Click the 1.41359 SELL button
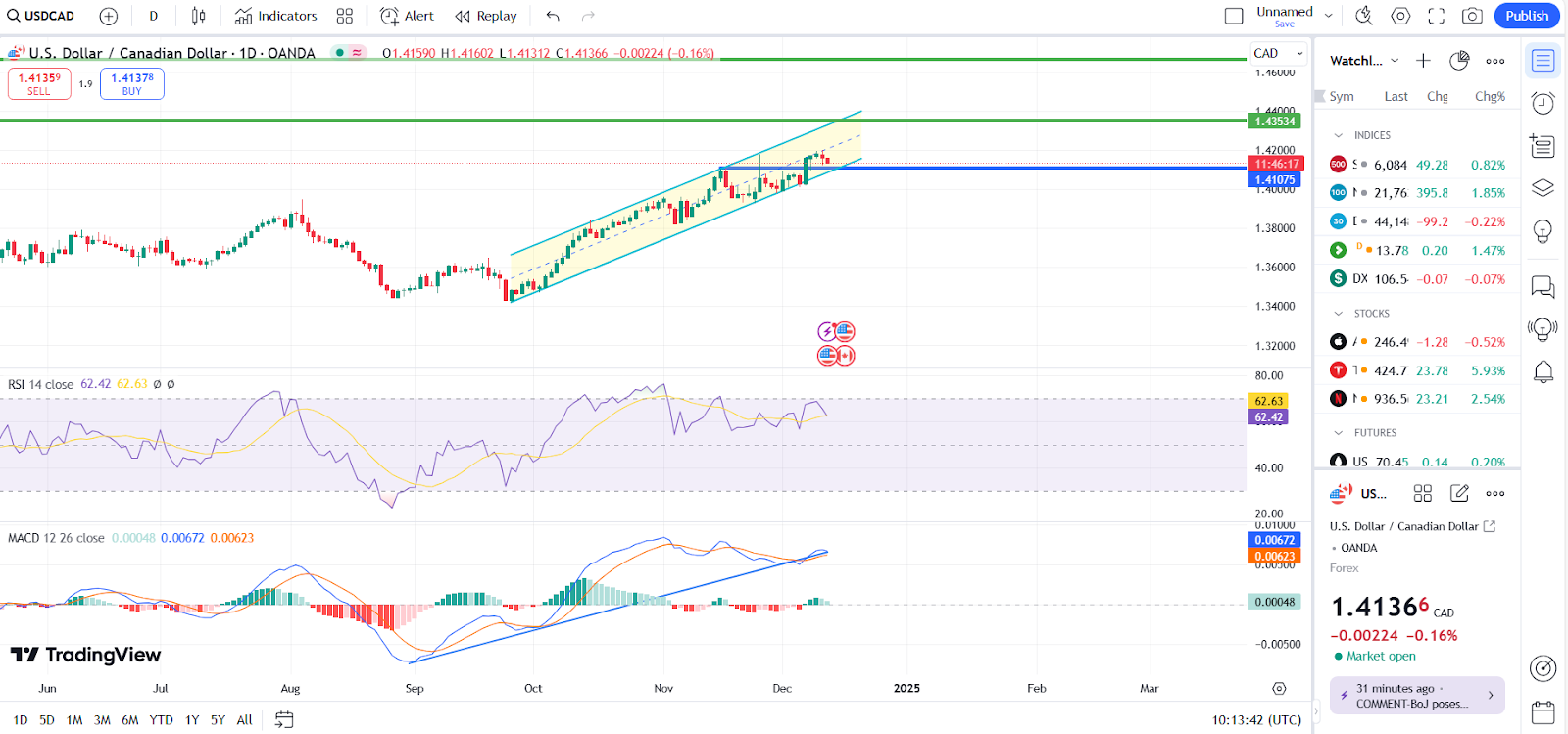Viewport: 1568px width, 734px height. coord(39,83)
